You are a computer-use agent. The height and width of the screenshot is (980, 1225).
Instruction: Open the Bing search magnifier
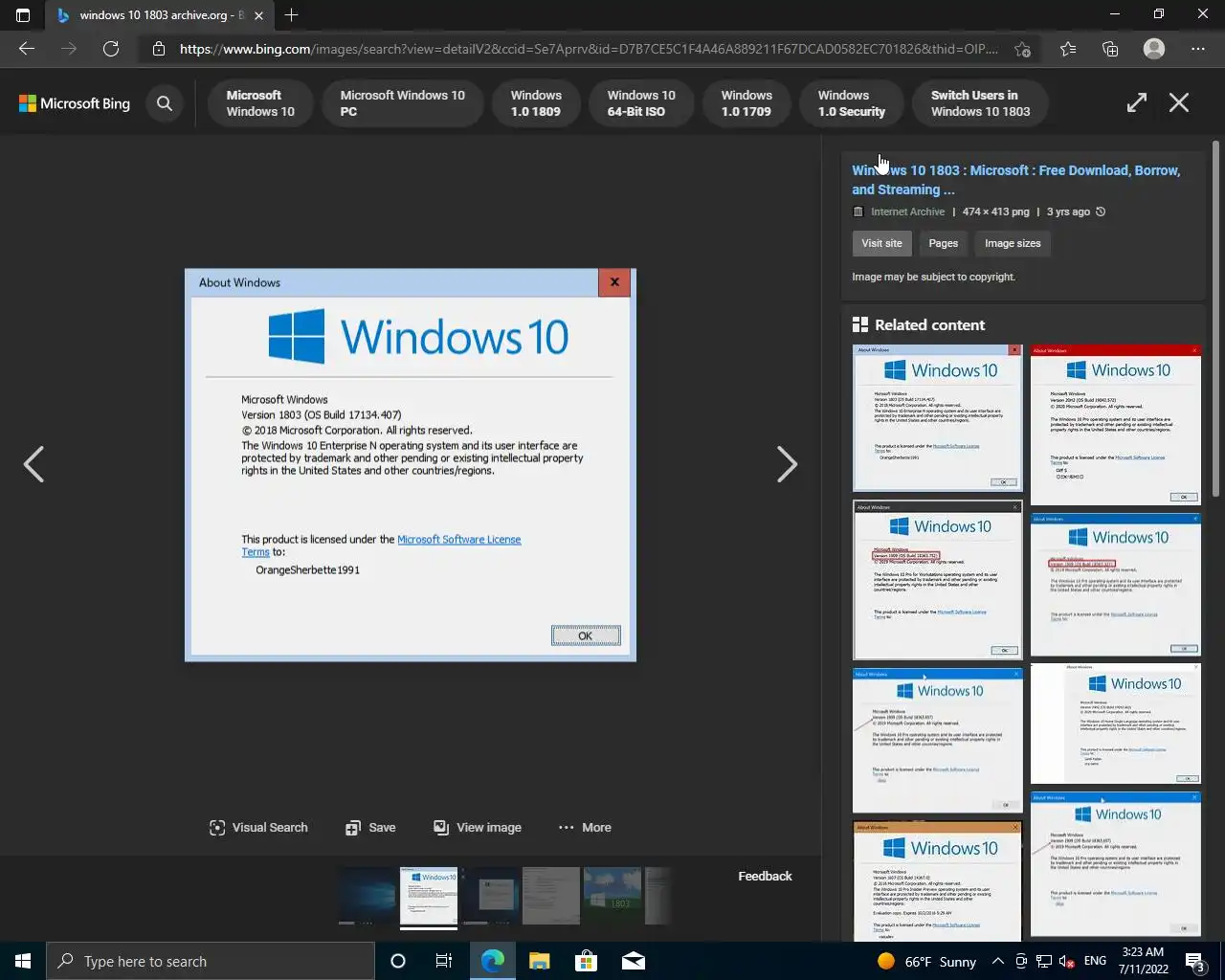(x=165, y=103)
